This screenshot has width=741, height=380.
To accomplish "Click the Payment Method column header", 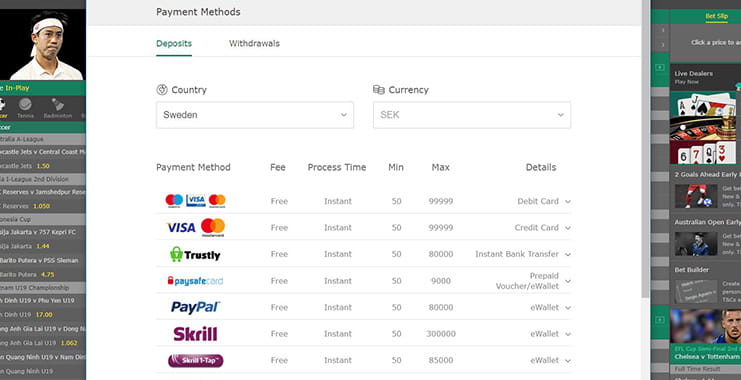I will pyautogui.click(x=193, y=167).
